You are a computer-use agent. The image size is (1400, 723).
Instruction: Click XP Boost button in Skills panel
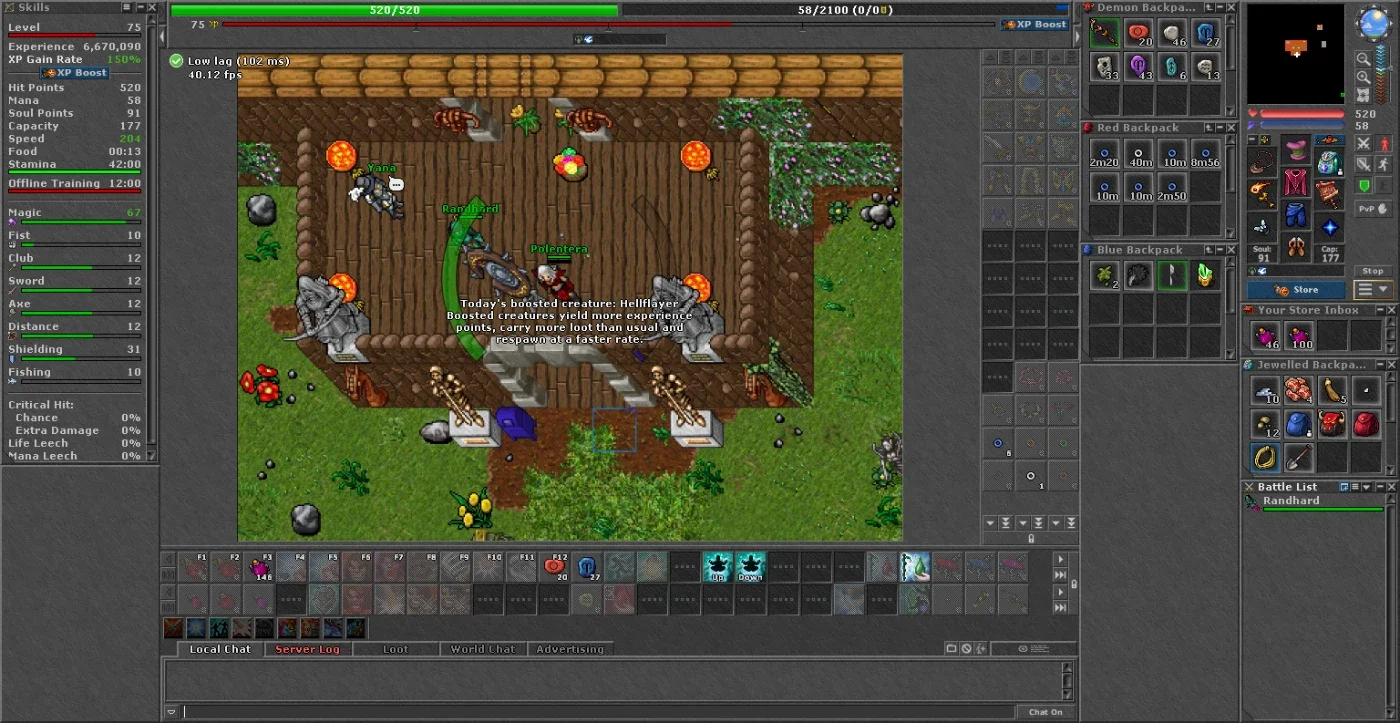[75, 73]
